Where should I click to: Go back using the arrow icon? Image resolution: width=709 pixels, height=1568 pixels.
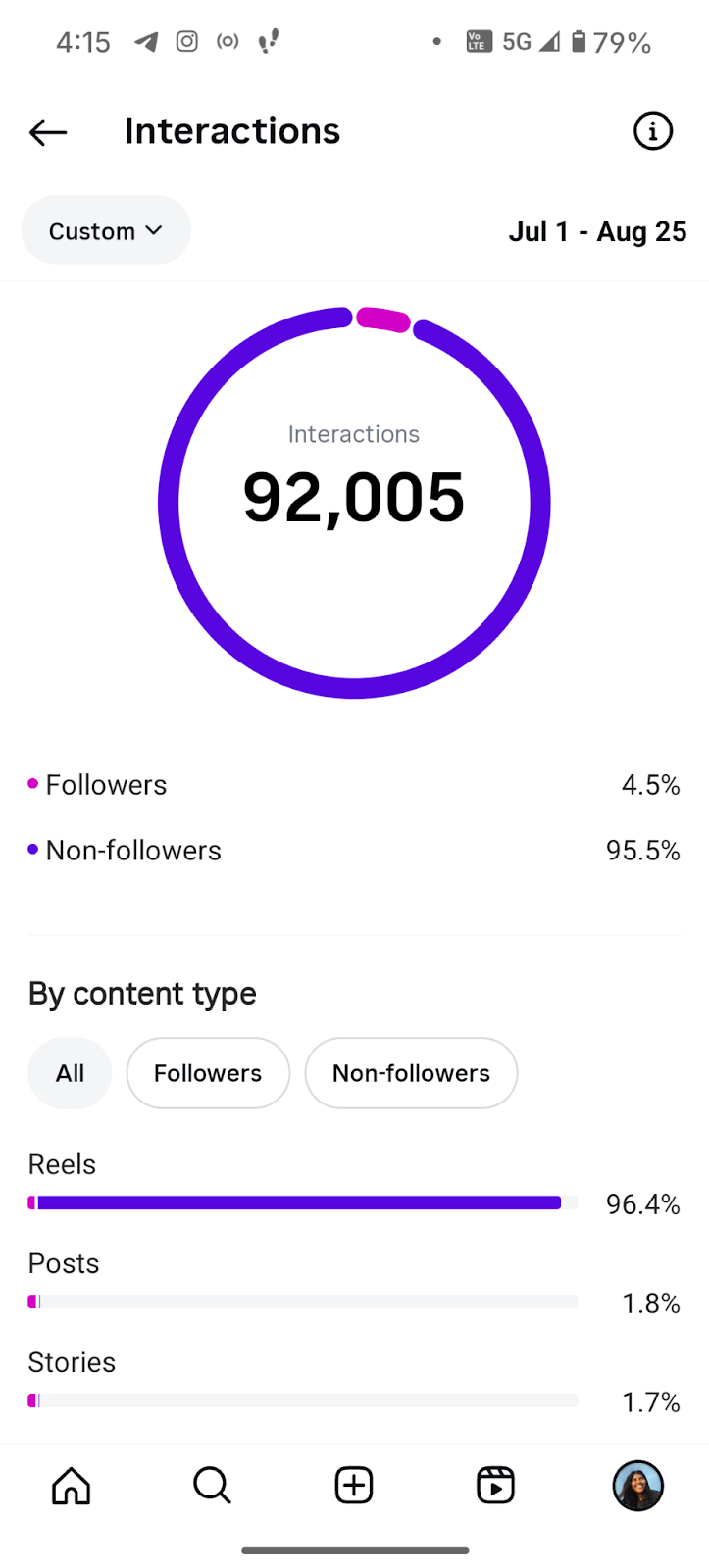point(48,132)
